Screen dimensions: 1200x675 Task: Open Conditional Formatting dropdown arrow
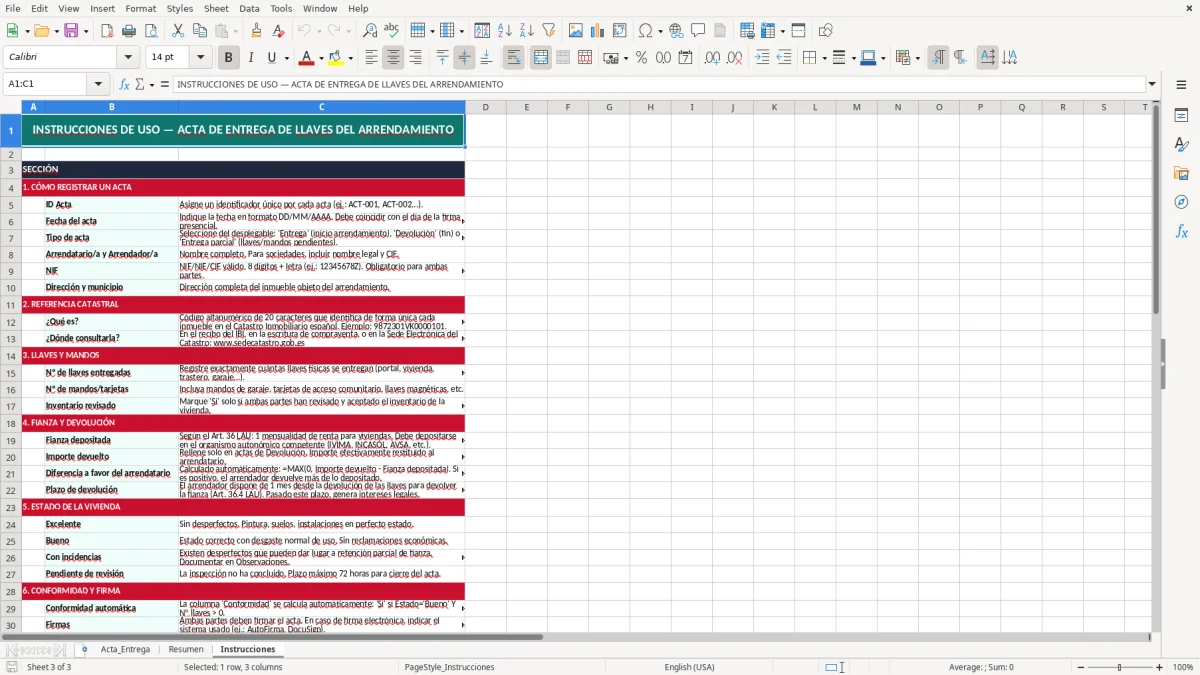pyautogui.click(x=917, y=58)
